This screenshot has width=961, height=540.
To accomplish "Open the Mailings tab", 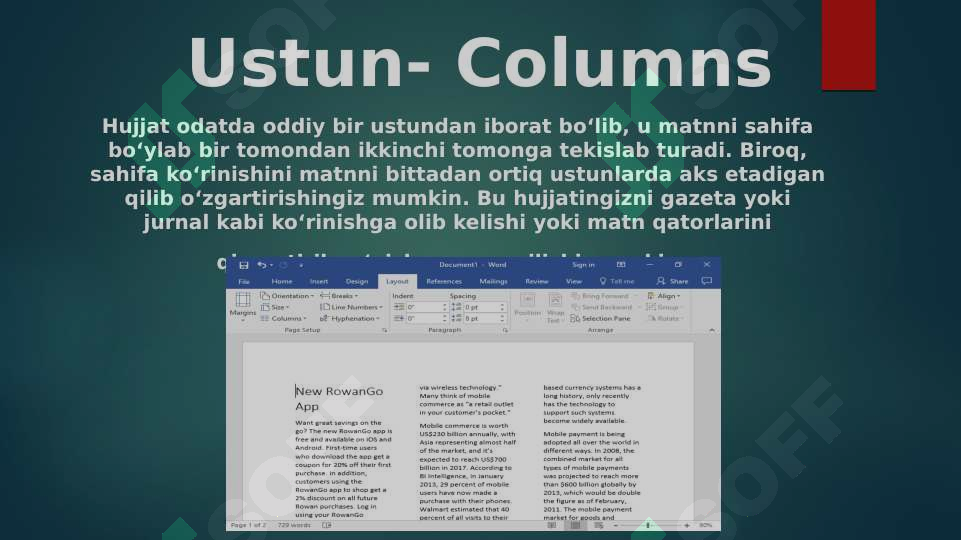I will pos(493,281).
